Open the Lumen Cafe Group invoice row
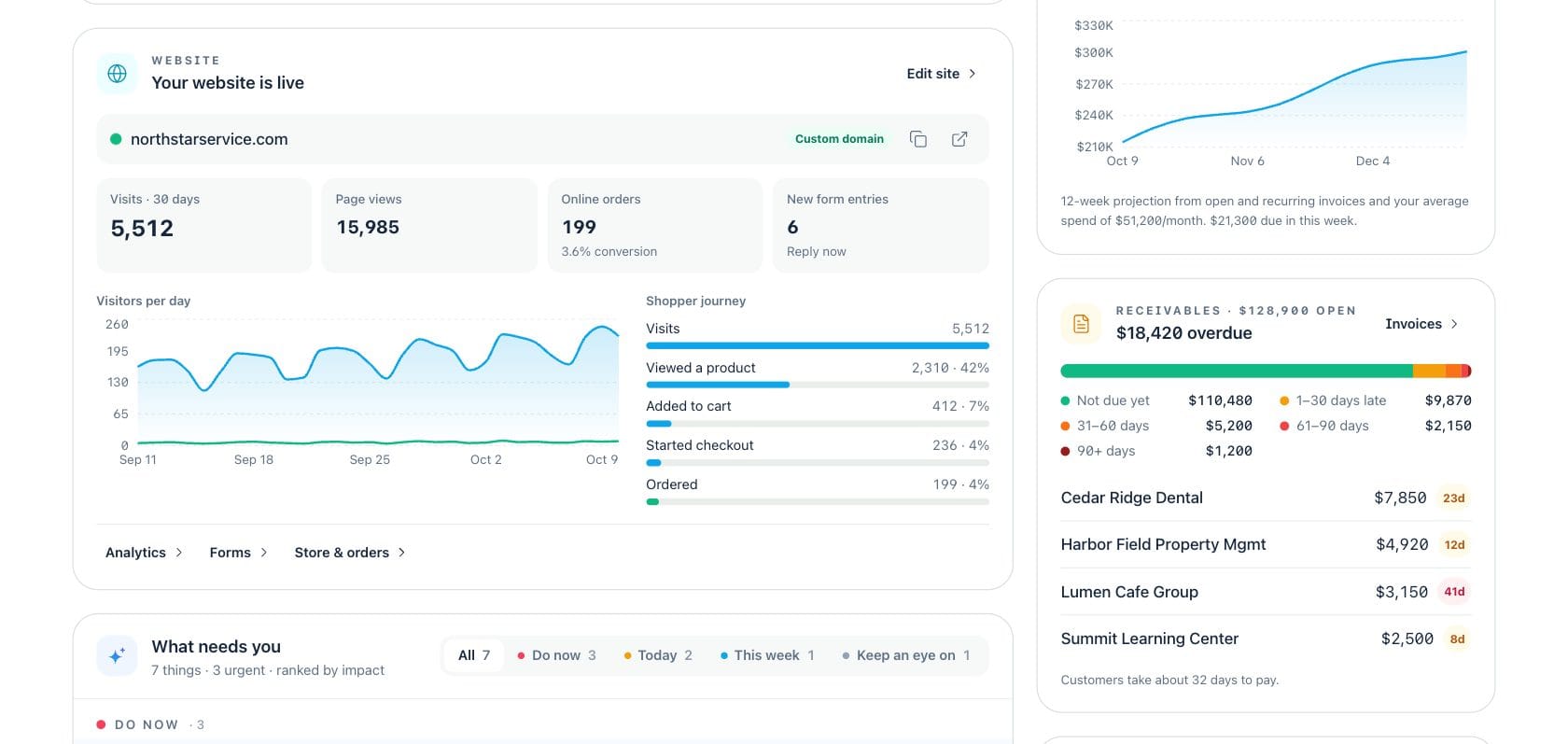Image resolution: width=1568 pixels, height=744 pixels. click(1267, 592)
